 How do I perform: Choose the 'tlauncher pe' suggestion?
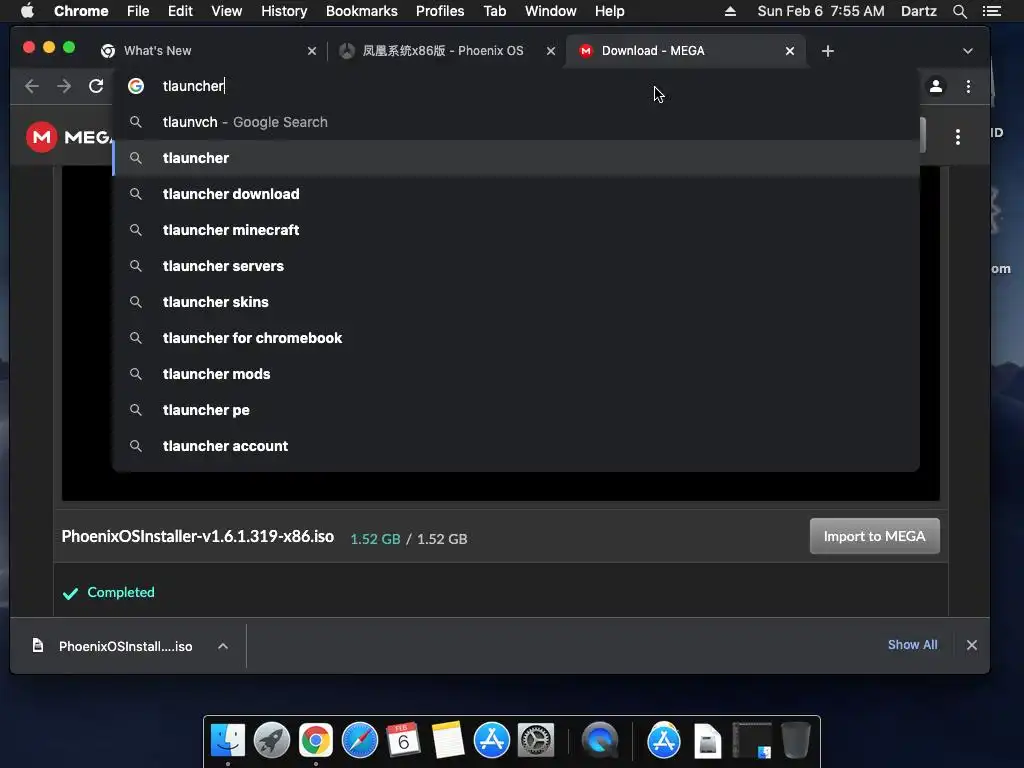click(516, 409)
